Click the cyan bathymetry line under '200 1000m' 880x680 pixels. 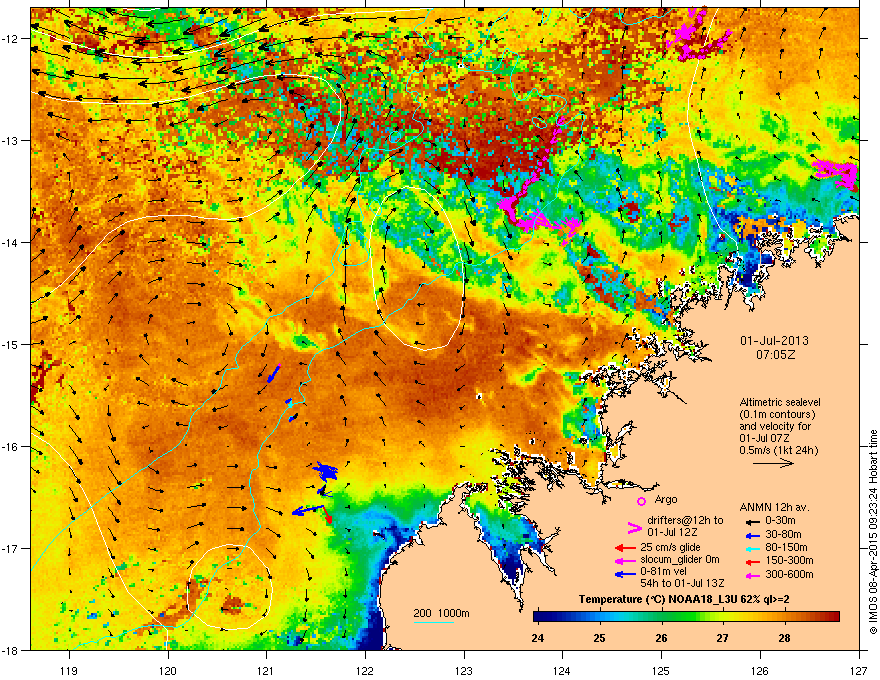click(433, 622)
